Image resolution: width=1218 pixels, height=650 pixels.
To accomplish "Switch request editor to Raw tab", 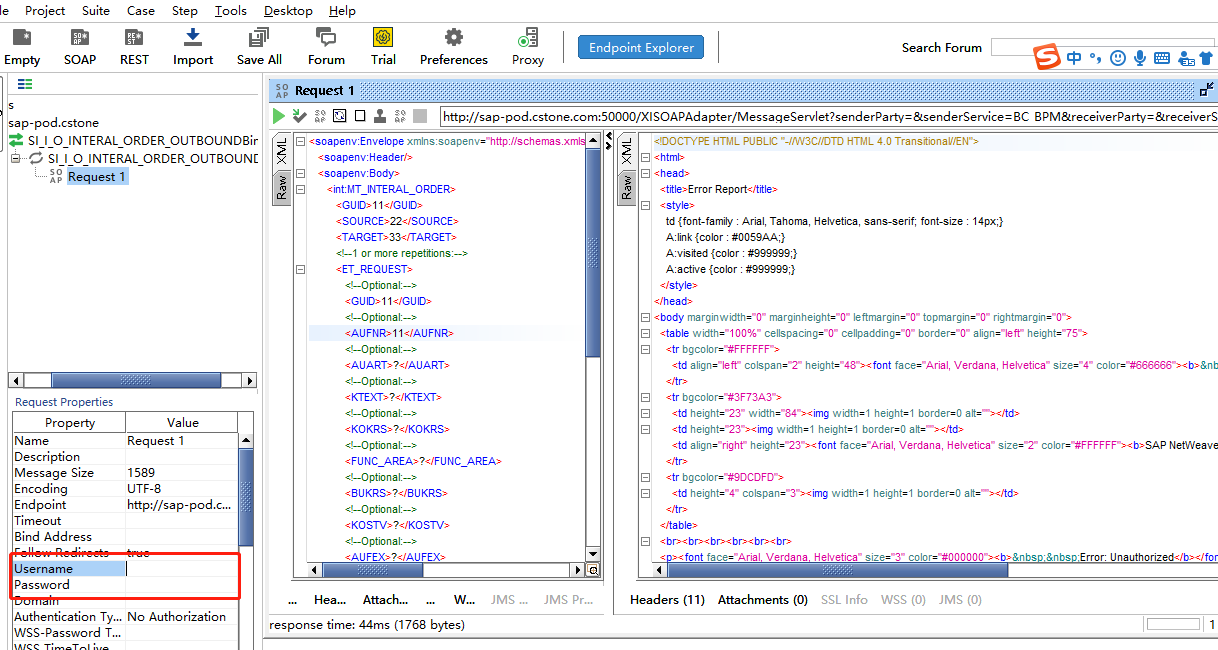I will 281,188.
